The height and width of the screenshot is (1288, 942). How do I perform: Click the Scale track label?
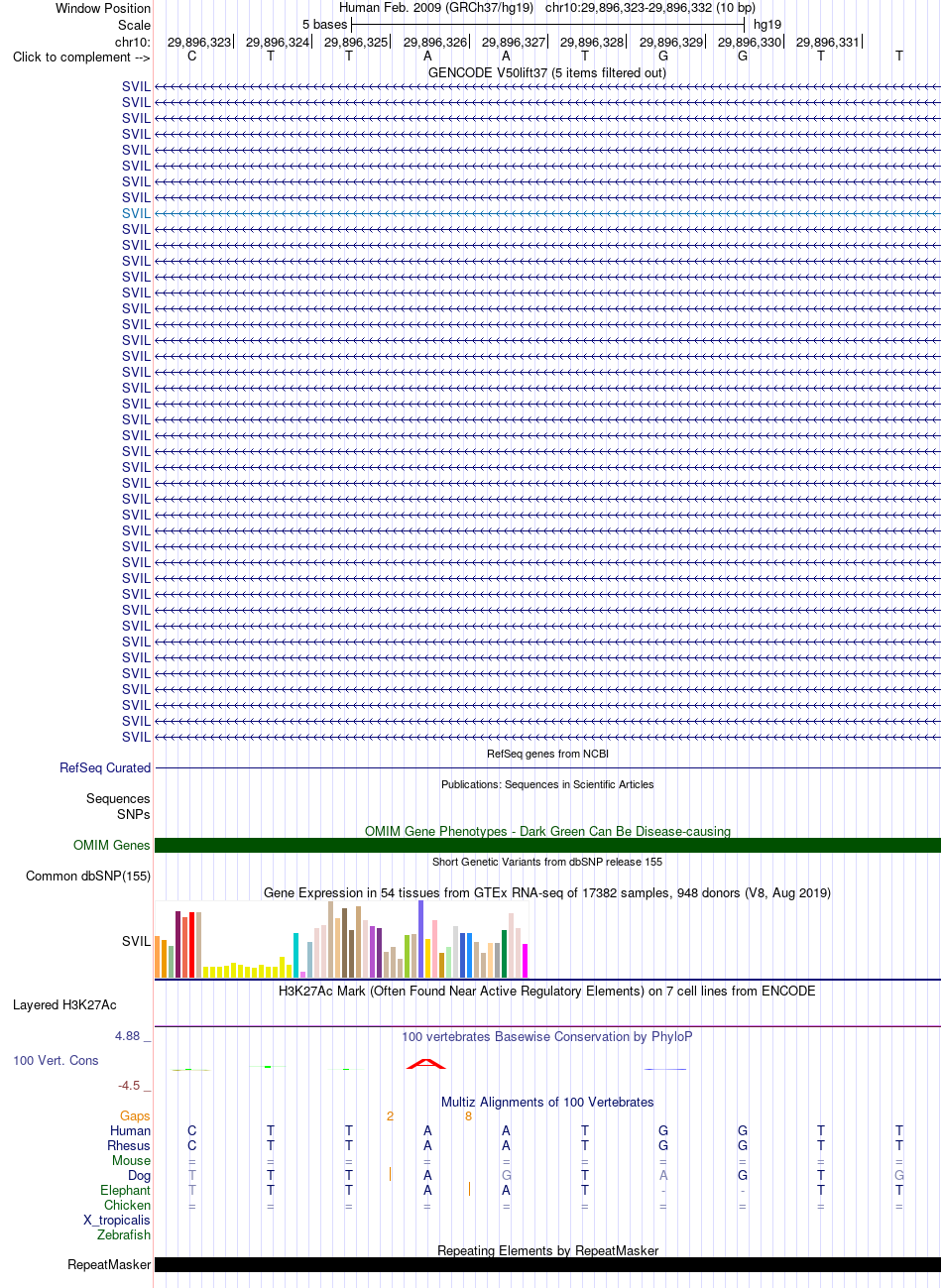[x=134, y=25]
